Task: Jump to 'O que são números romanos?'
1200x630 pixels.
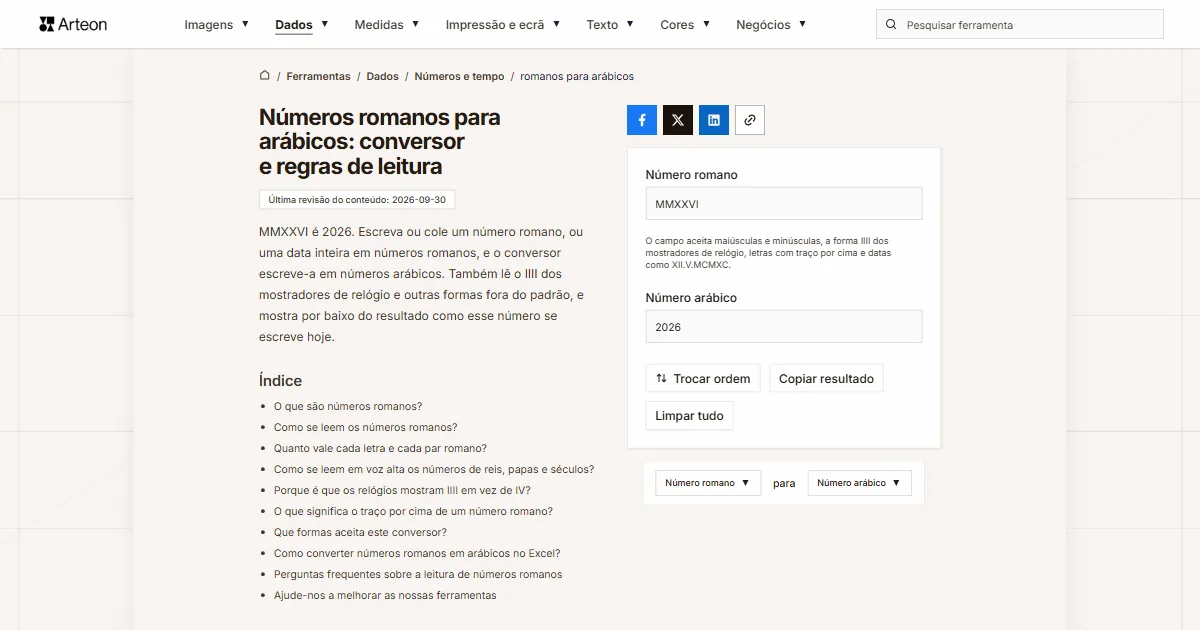Action: pyautogui.click(x=348, y=406)
